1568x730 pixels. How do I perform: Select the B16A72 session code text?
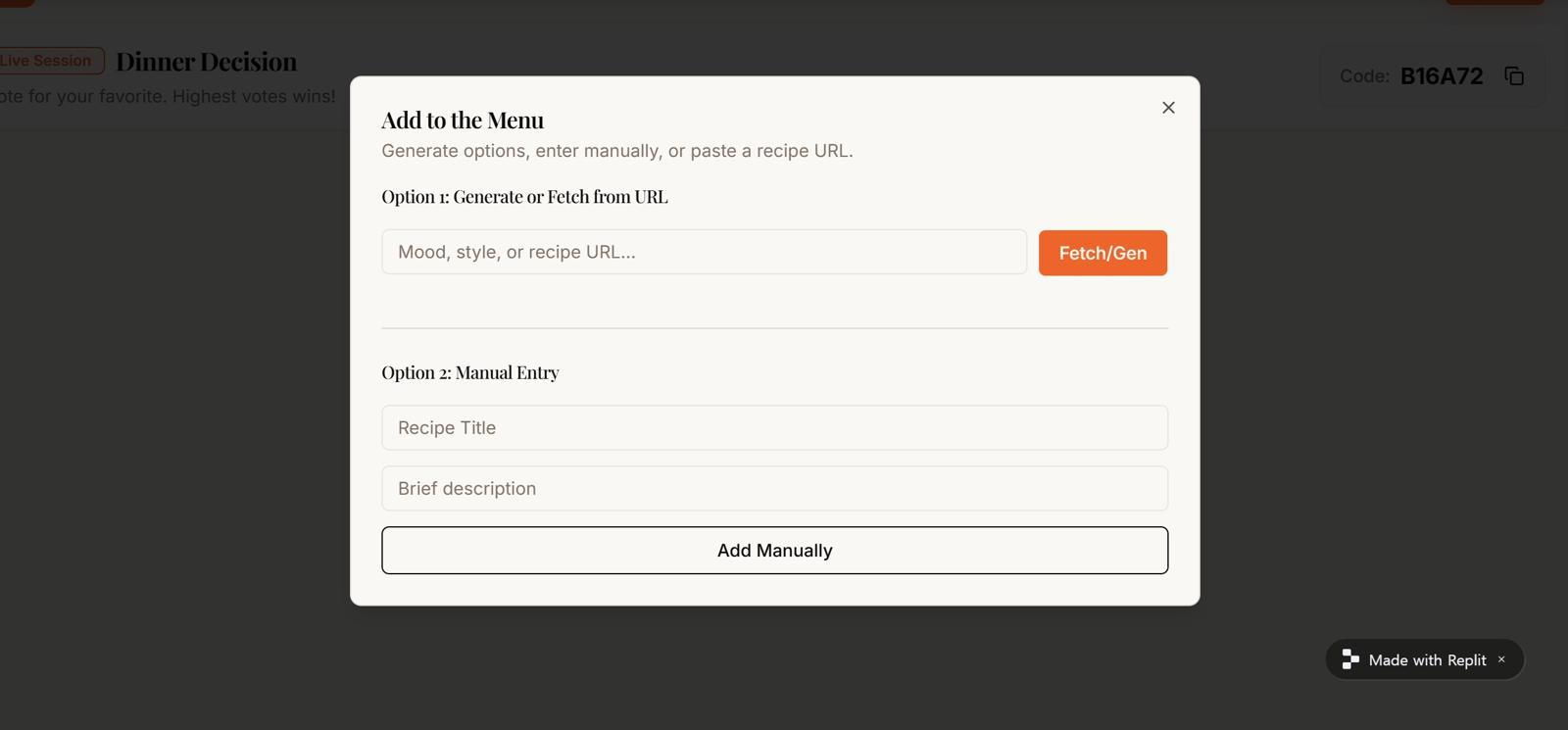1442,76
